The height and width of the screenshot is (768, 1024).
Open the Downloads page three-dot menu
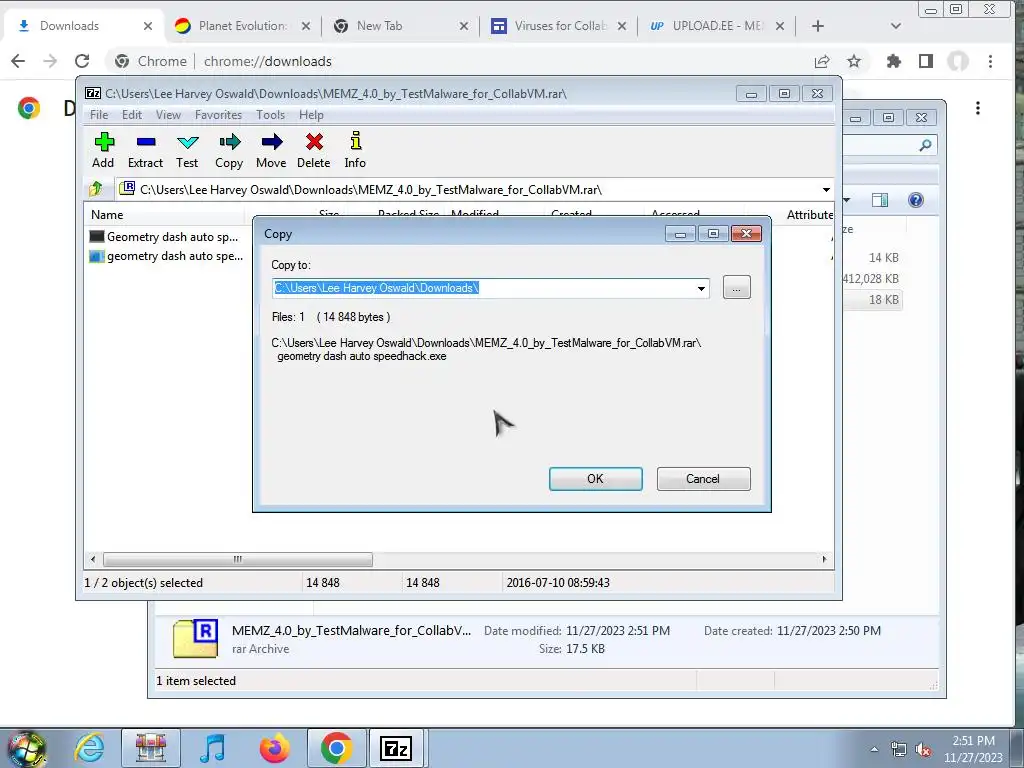978,108
